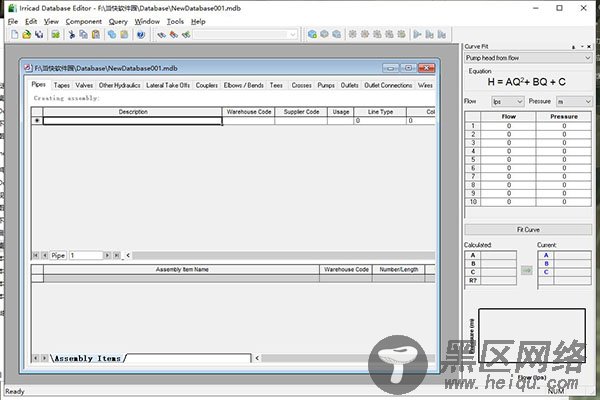Click the Open database folder icon
Image resolution: width=600 pixels, height=400 pixels.
[x=26, y=35]
